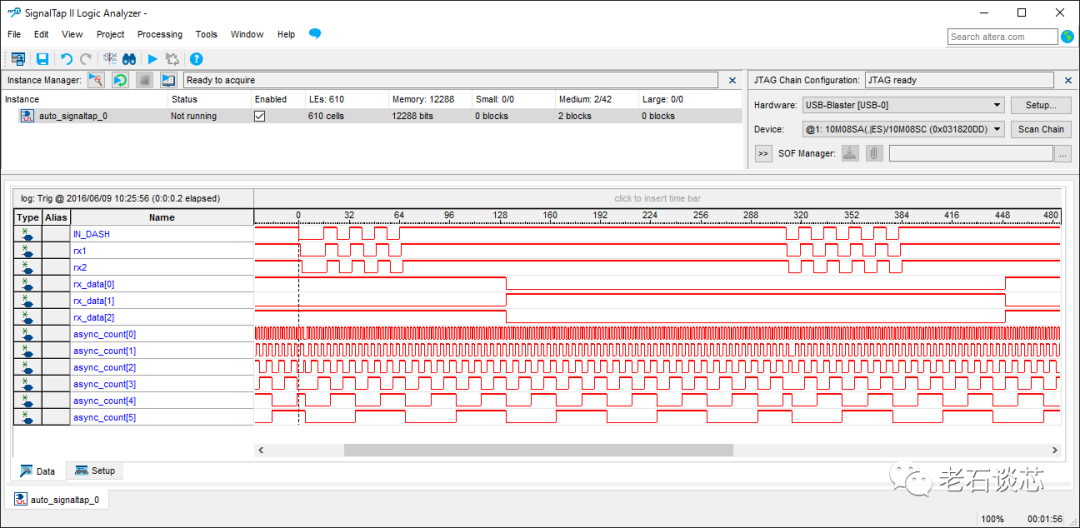Image resolution: width=1080 pixels, height=528 pixels.
Task: Switch to the Setup tab
Action: click(95, 471)
